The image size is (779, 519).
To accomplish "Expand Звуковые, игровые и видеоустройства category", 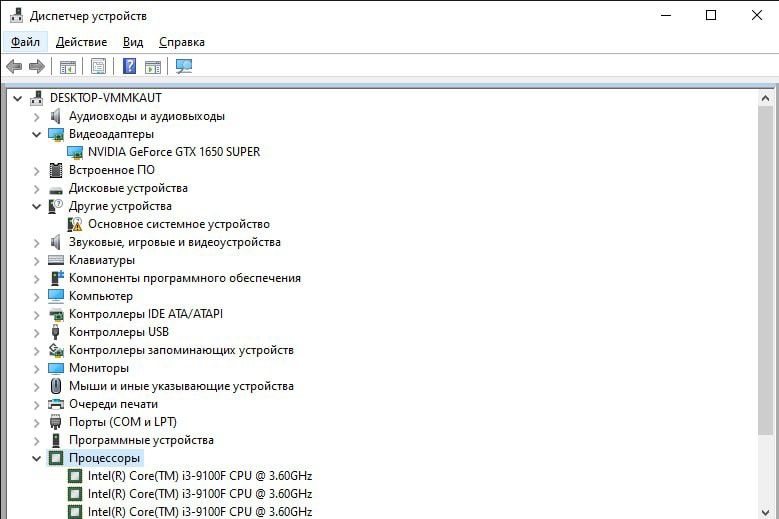I will pyautogui.click(x=36, y=243).
